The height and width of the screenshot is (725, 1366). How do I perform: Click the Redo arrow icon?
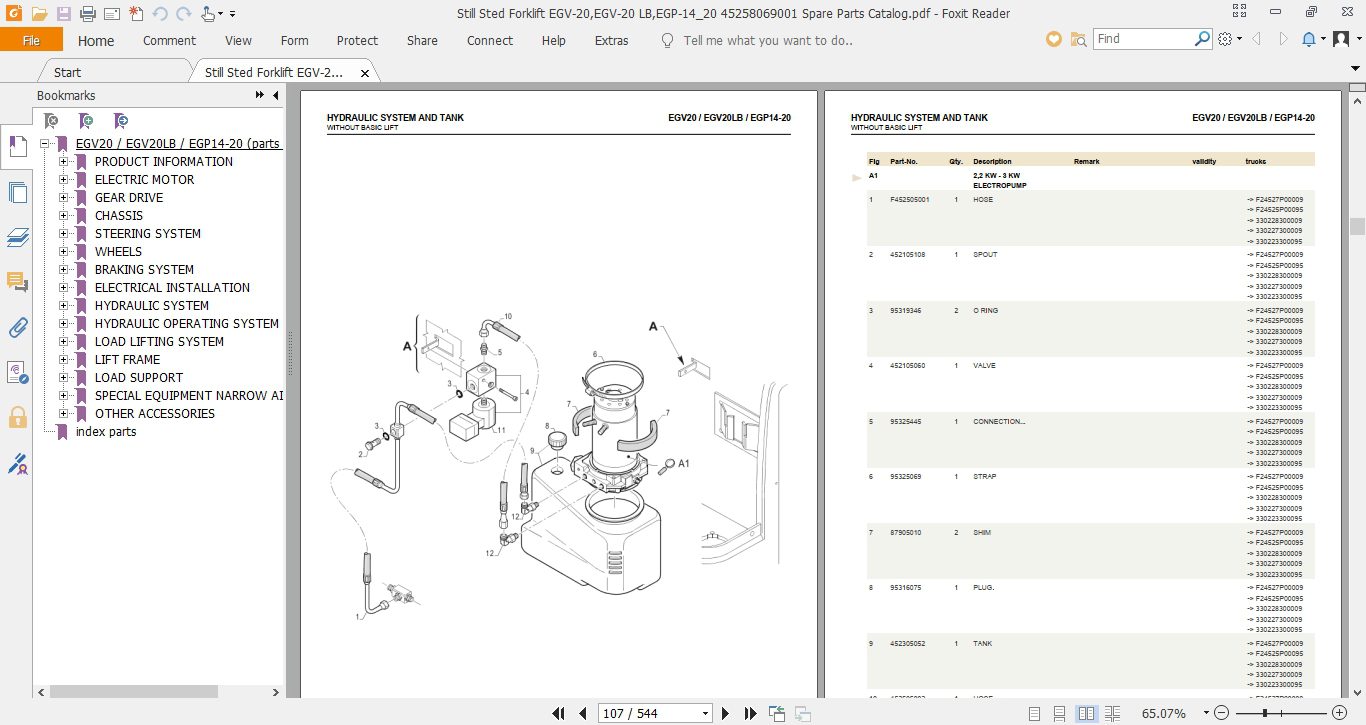click(183, 14)
